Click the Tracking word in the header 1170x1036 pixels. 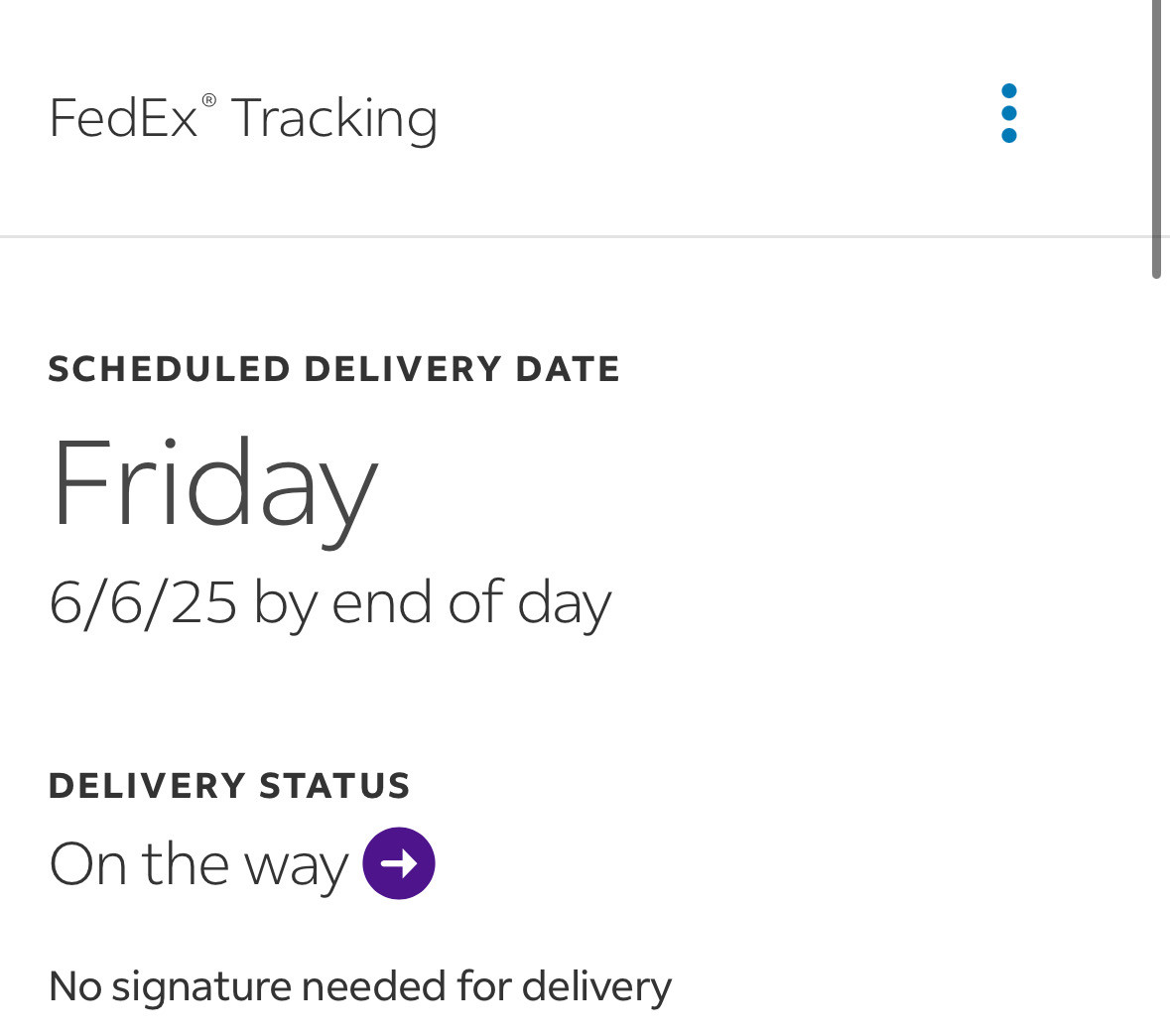coord(333,119)
